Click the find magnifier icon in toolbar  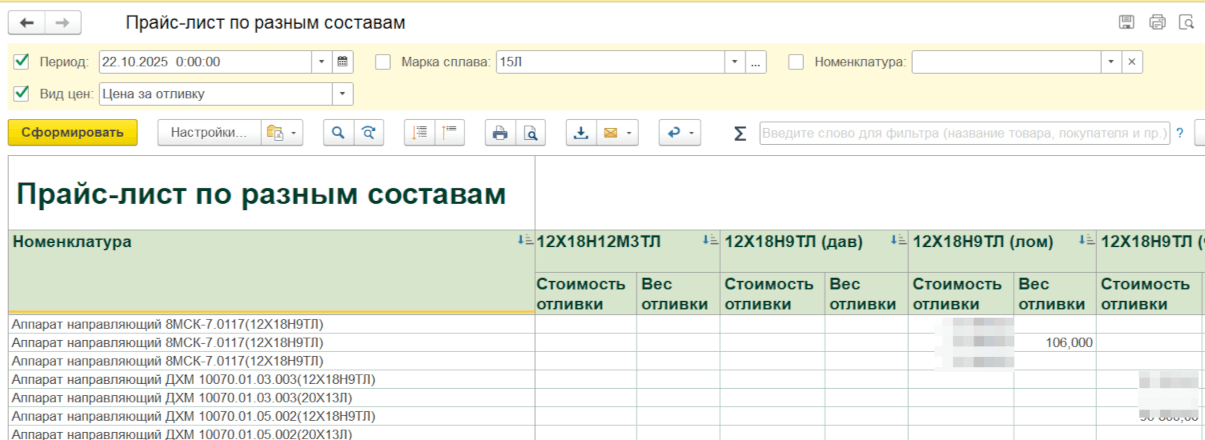(338, 133)
